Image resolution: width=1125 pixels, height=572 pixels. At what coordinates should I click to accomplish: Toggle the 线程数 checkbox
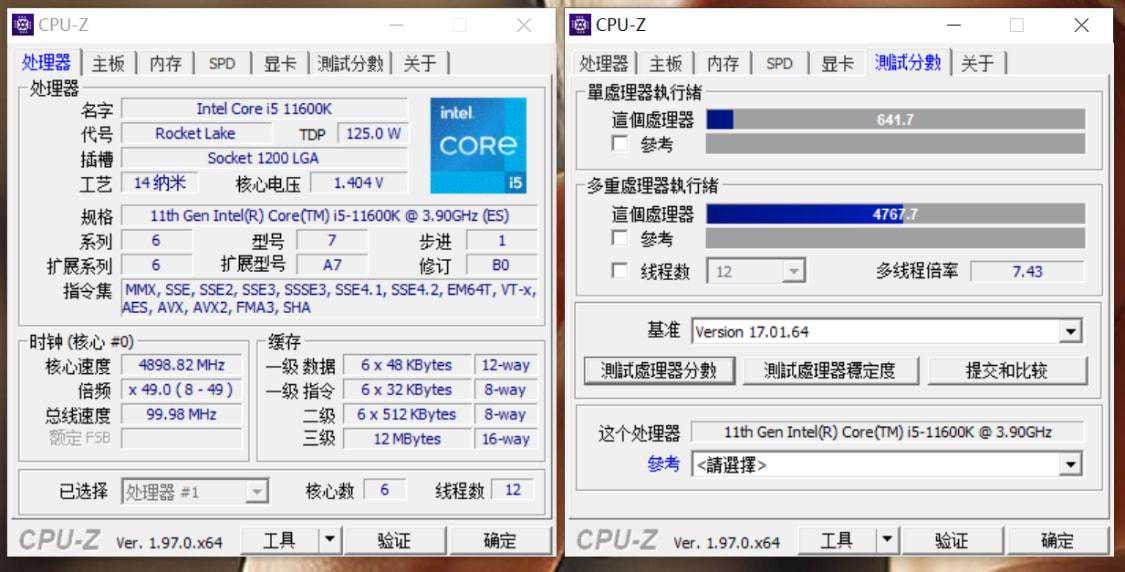(619, 271)
